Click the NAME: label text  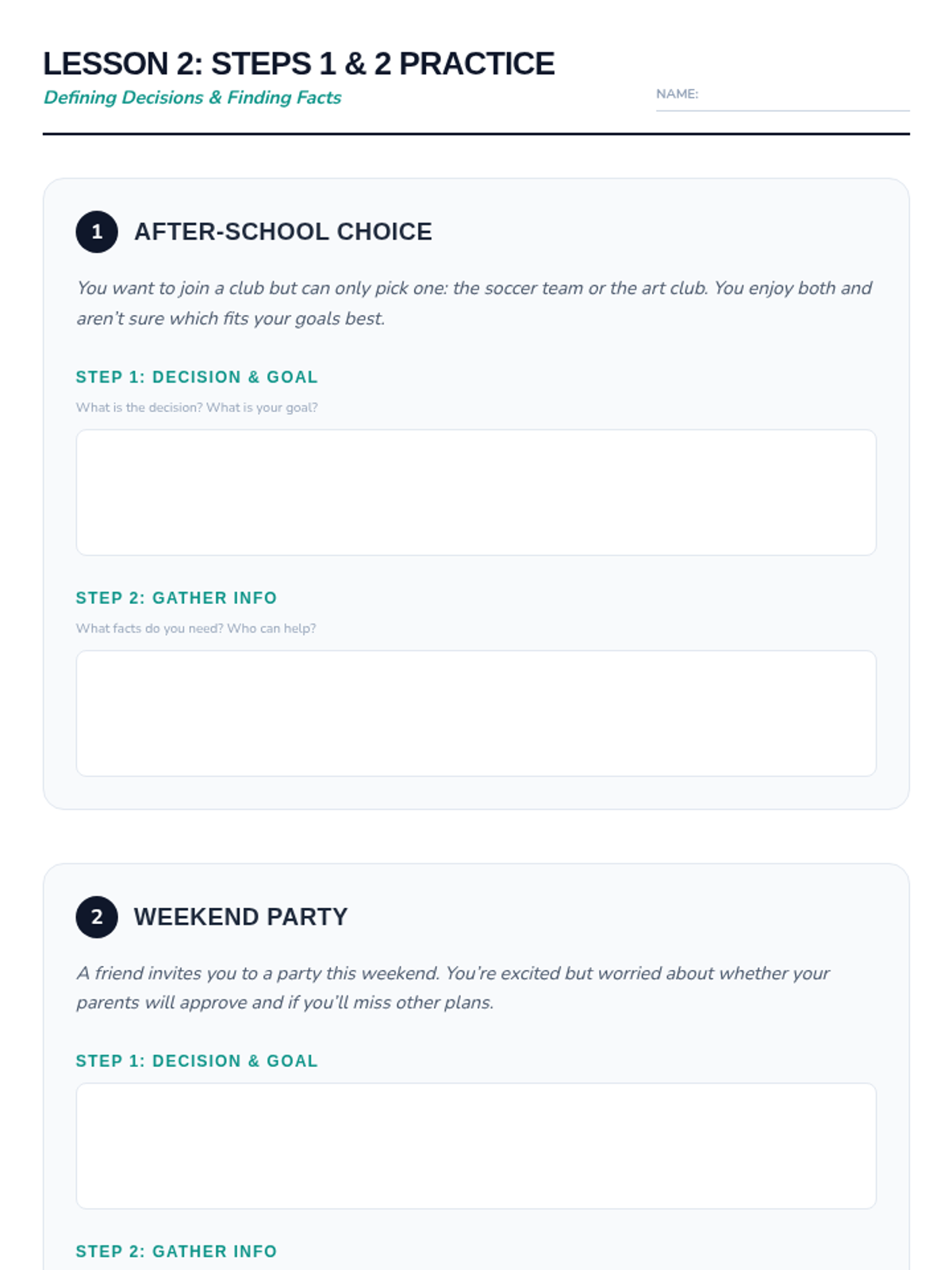pyautogui.click(x=677, y=94)
